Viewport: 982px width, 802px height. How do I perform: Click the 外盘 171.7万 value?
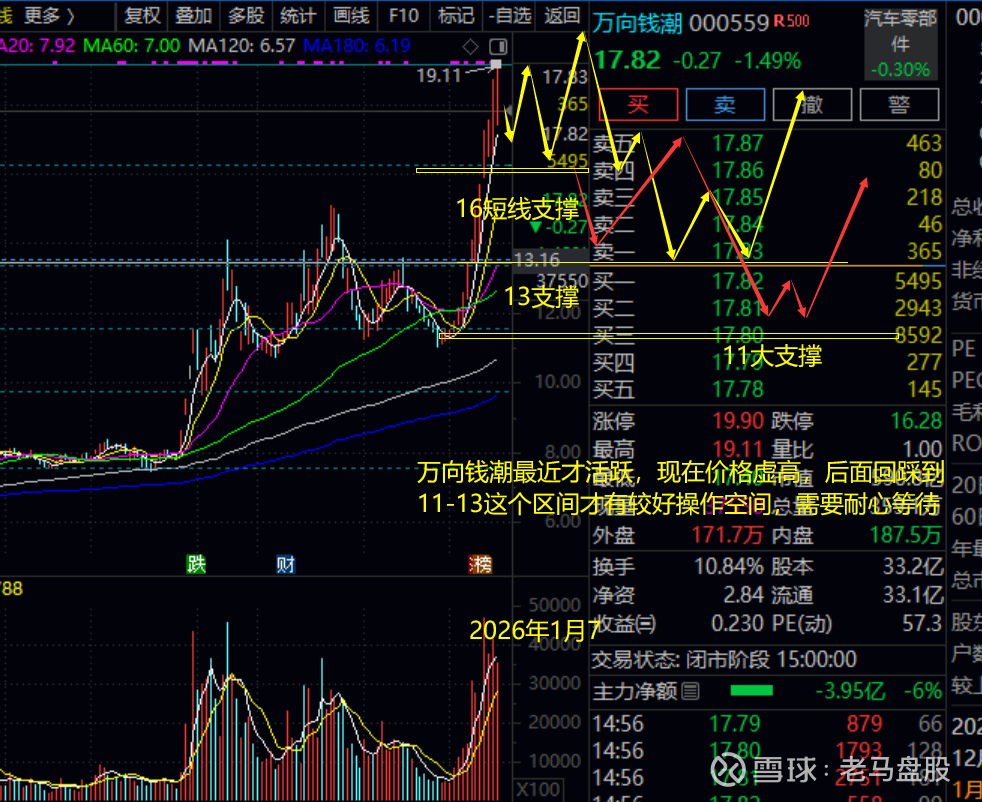727,535
